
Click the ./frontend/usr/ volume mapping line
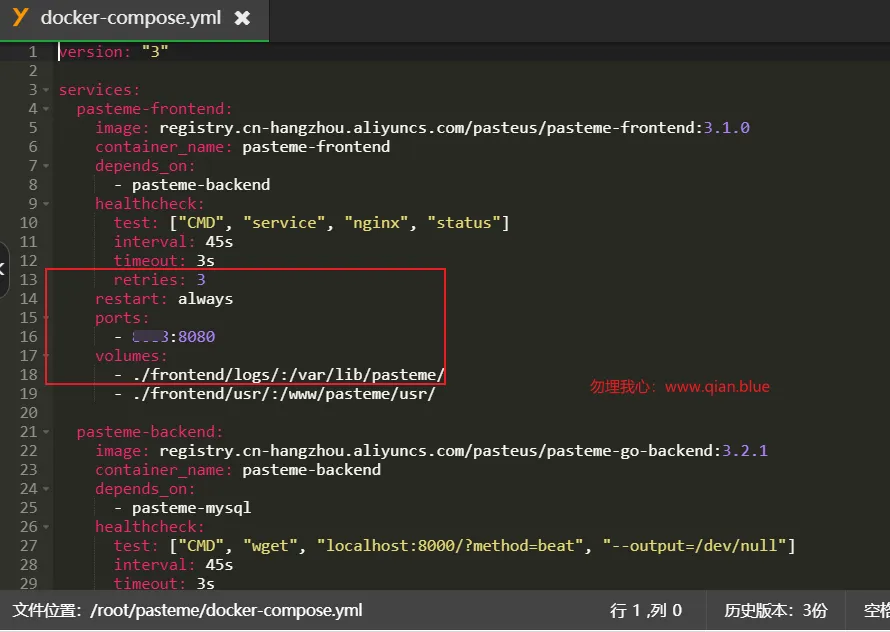click(x=275, y=394)
